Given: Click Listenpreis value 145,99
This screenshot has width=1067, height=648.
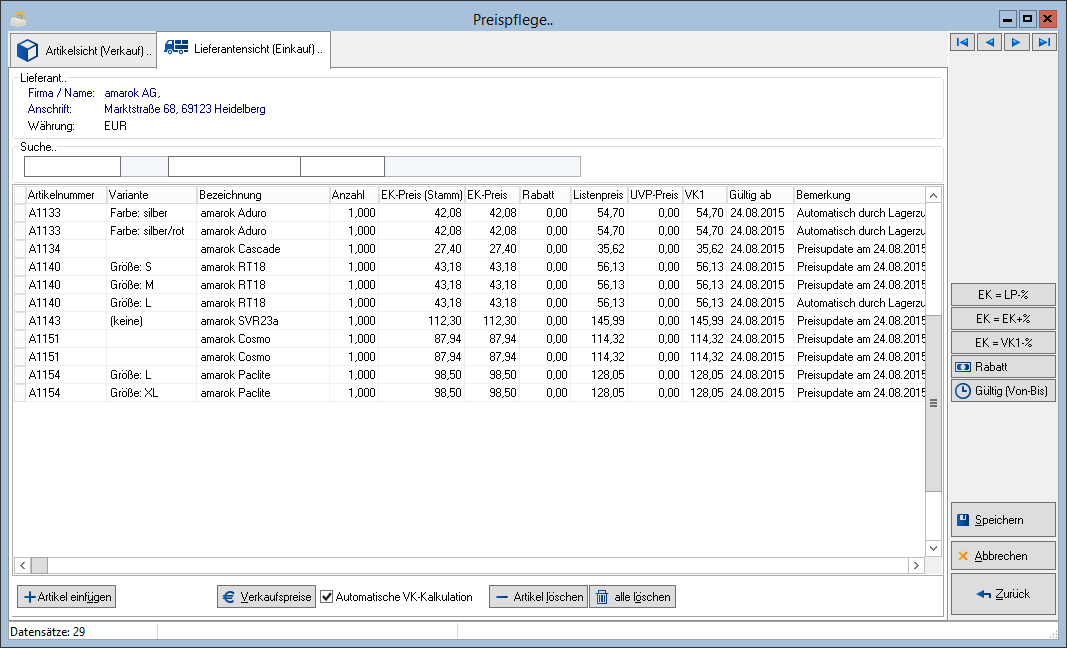Looking at the screenshot, I should coord(599,321).
